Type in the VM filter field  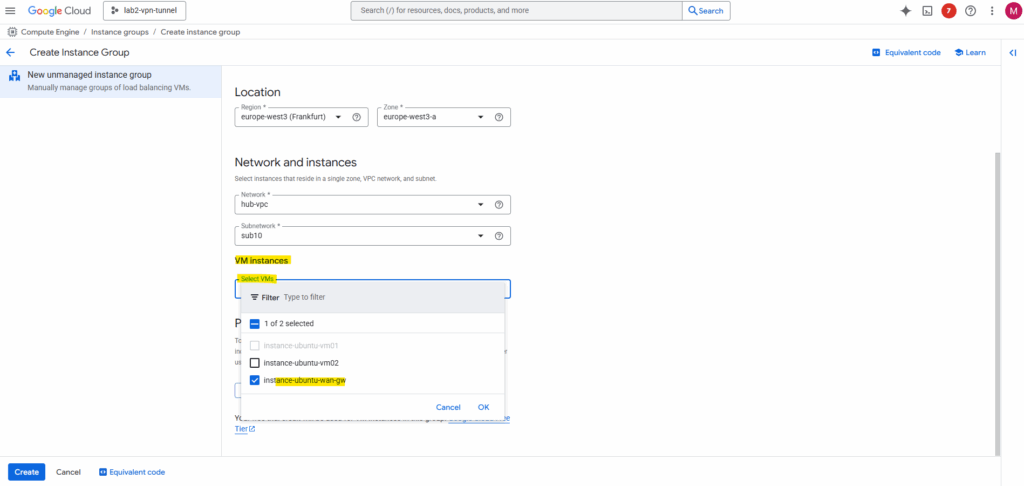(x=380, y=297)
